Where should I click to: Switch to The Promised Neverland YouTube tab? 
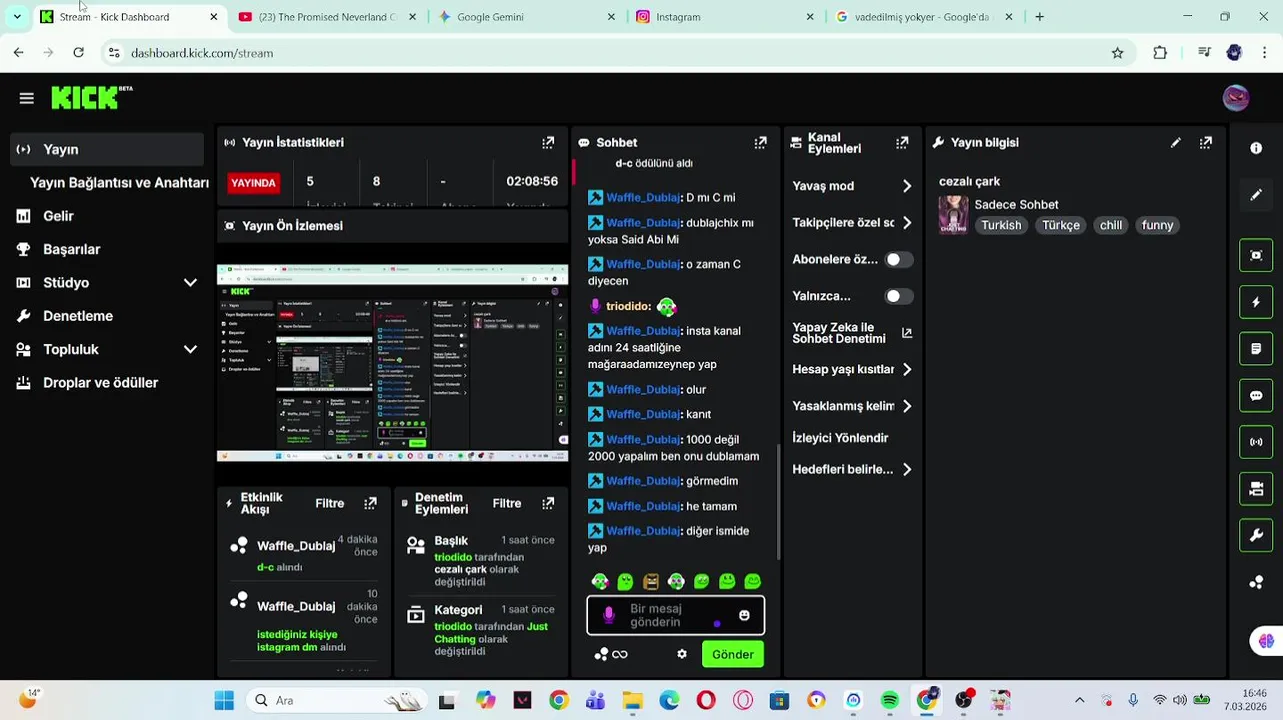click(328, 17)
